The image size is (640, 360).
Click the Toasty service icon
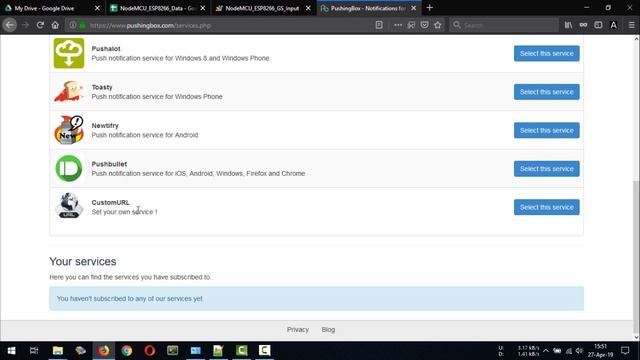pos(69,91)
